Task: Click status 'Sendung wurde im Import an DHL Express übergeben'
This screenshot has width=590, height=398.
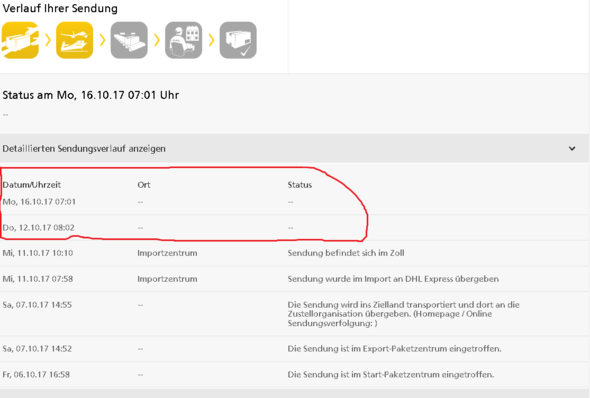Action: coord(393,279)
